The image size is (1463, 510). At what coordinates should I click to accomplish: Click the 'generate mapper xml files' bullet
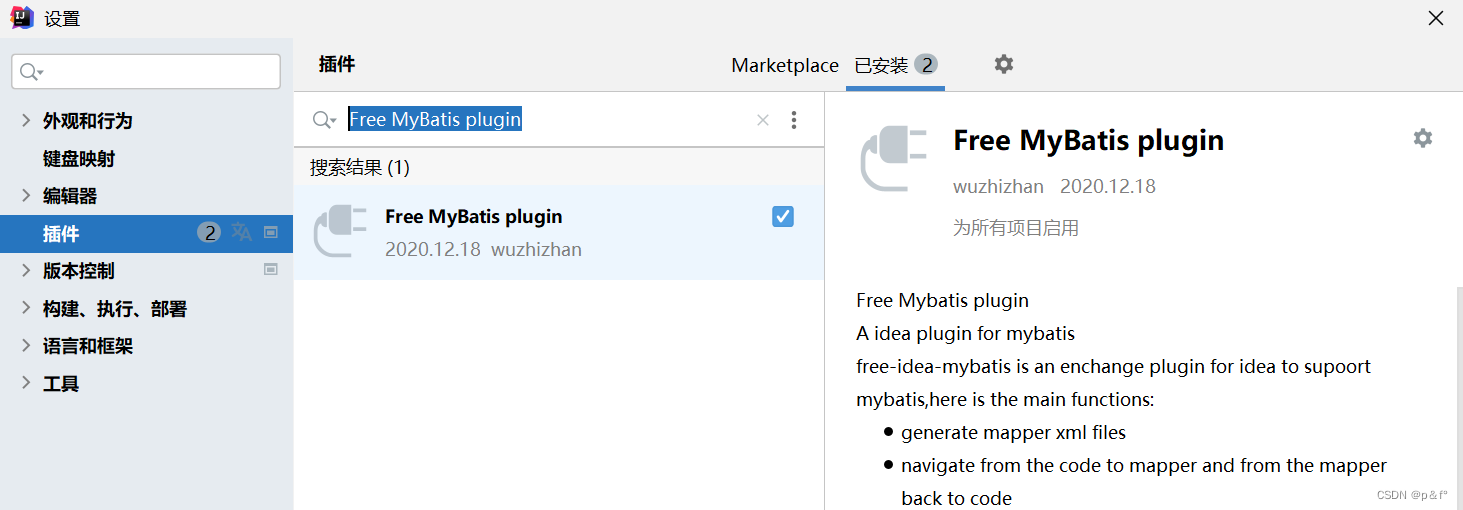(x=1013, y=433)
